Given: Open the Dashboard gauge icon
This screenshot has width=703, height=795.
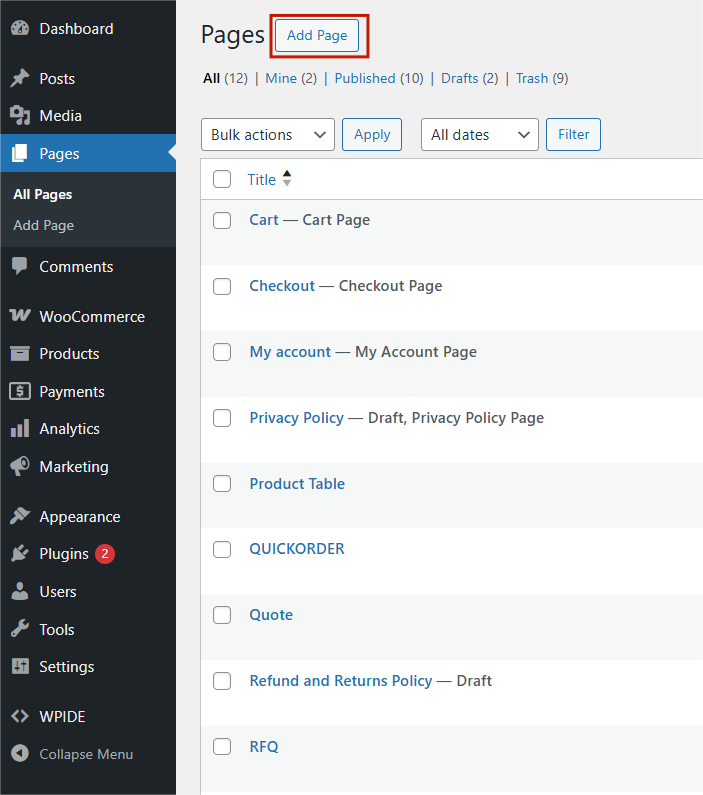Looking at the screenshot, I should [x=20, y=28].
